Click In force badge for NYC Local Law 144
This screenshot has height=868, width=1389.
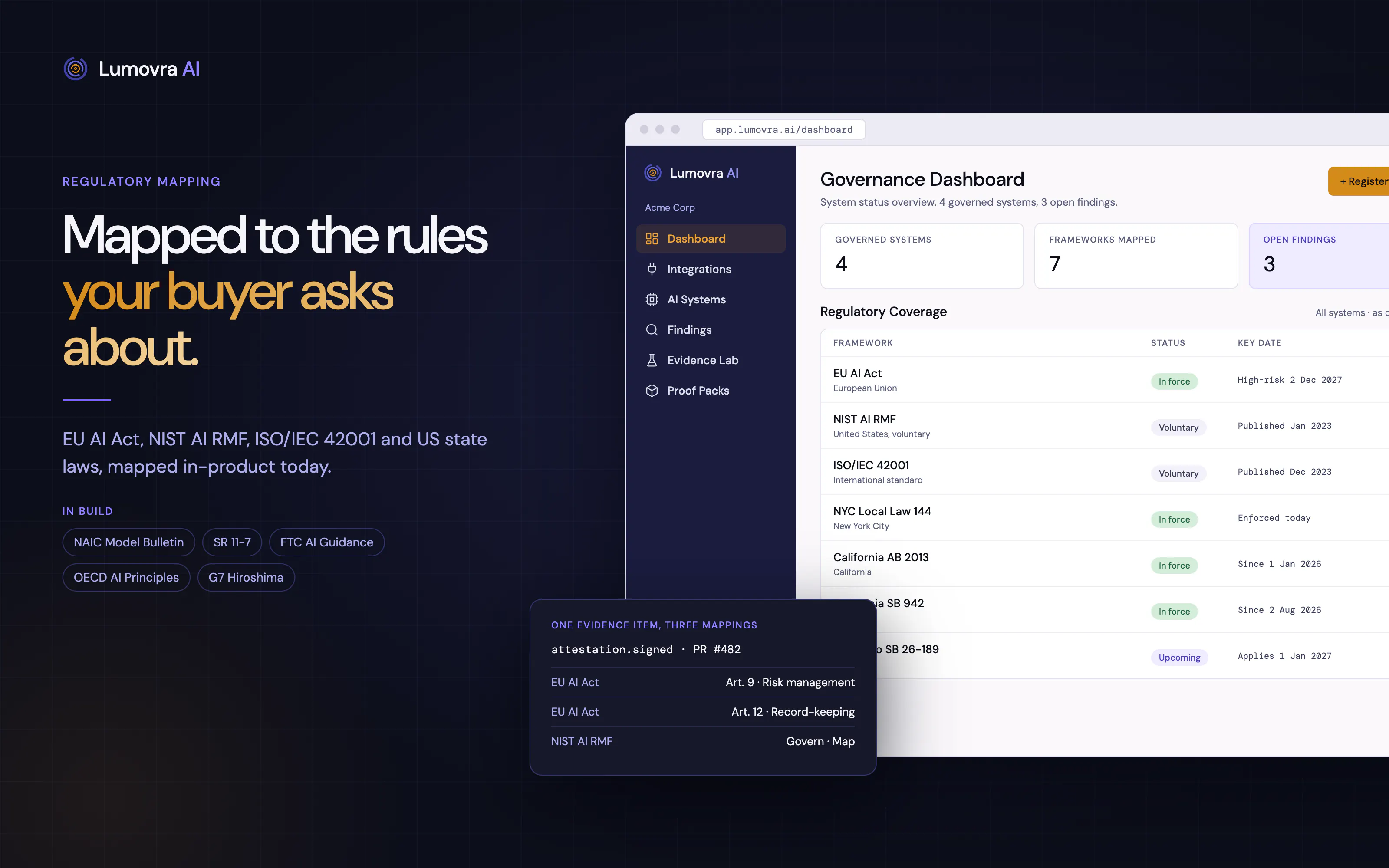[x=1174, y=519]
